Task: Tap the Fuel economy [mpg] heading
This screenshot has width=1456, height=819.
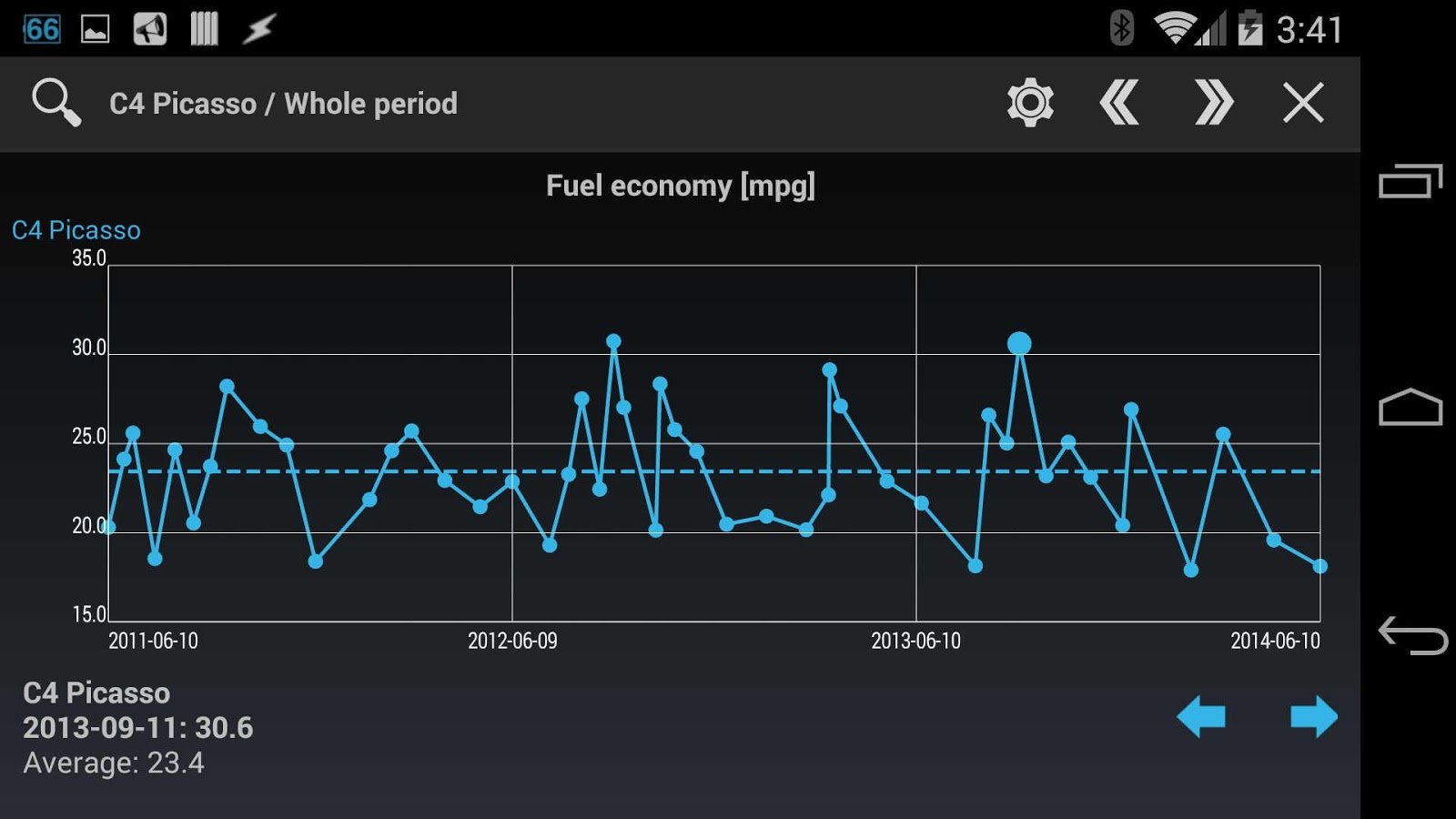Action: click(680, 186)
